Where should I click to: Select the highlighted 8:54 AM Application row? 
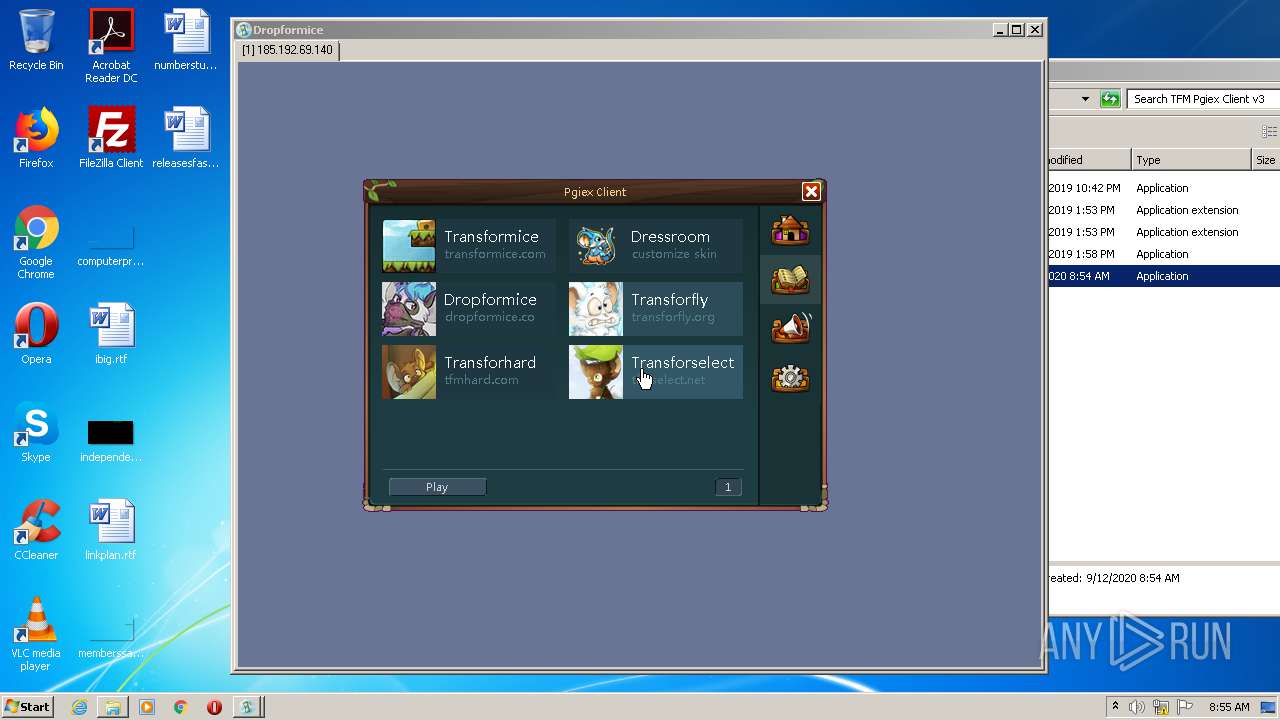point(1164,276)
